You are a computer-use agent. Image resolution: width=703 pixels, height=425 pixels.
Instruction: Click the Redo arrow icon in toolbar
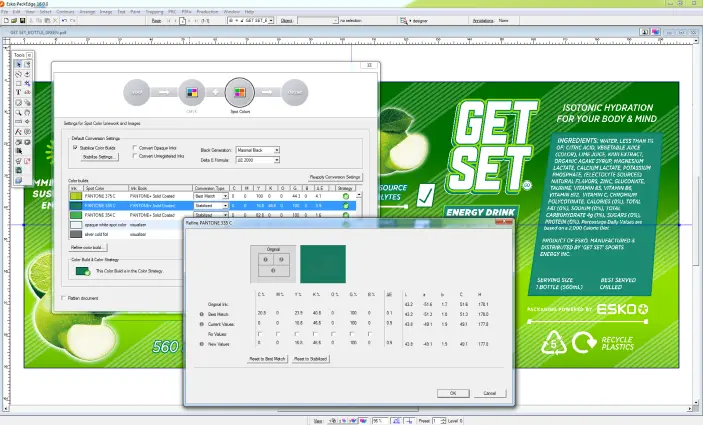[x=73, y=21]
